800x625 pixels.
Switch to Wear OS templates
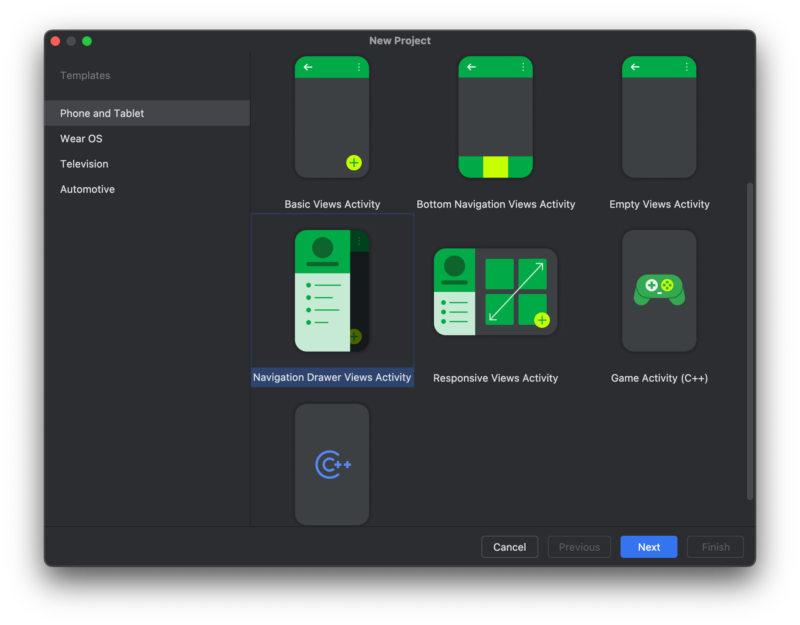pyautogui.click(x=81, y=139)
